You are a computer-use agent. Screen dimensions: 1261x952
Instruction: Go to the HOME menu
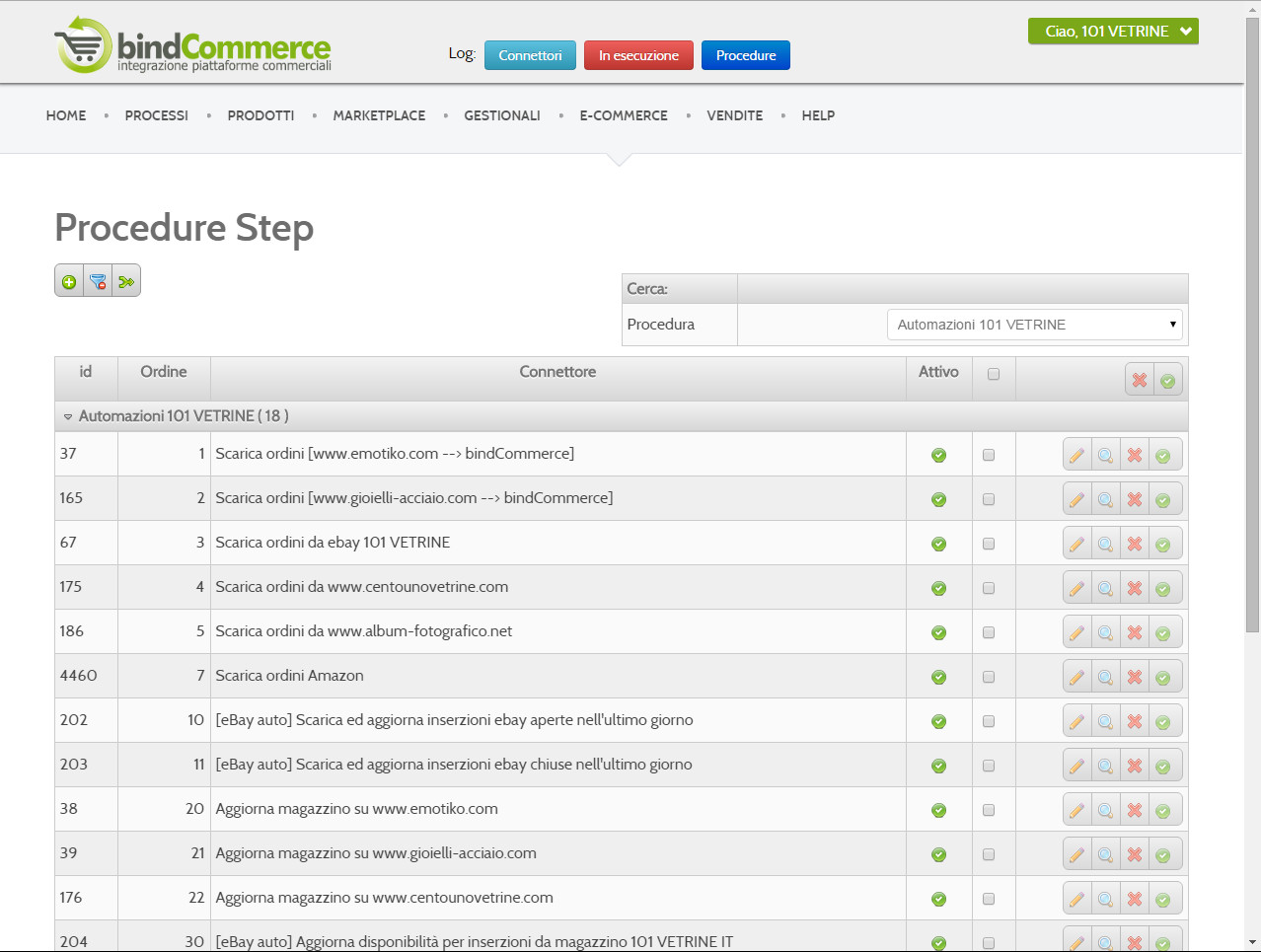click(66, 115)
